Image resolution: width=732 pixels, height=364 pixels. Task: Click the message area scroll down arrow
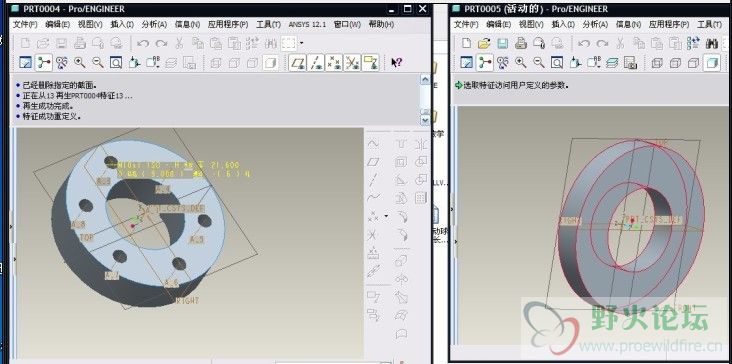pos(425,121)
